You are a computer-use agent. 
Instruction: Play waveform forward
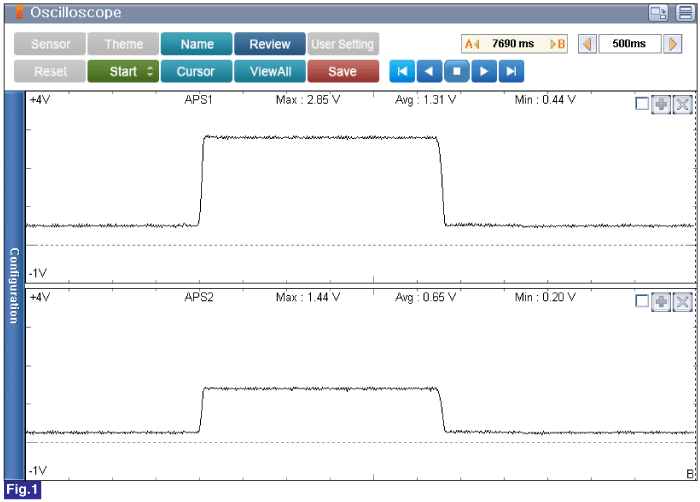pyautogui.click(x=484, y=71)
